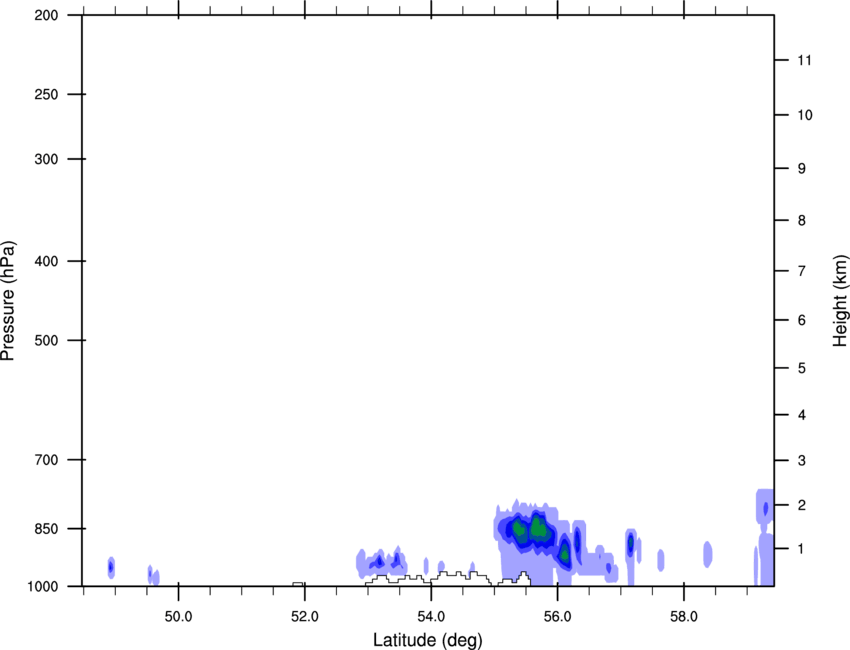Viewport: 850px width, 650px height.
Task: Click the 700 hPa pressure label
Action: pyautogui.click(x=43, y=460)
